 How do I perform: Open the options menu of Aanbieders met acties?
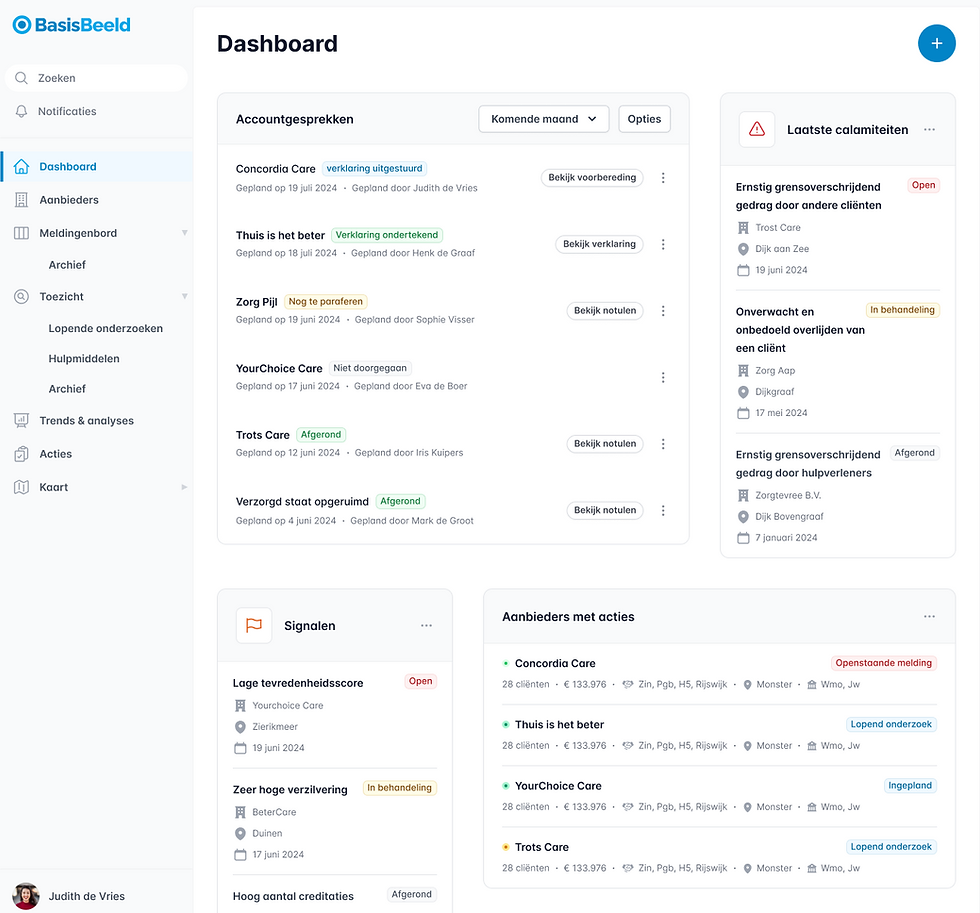coord(930,616)
